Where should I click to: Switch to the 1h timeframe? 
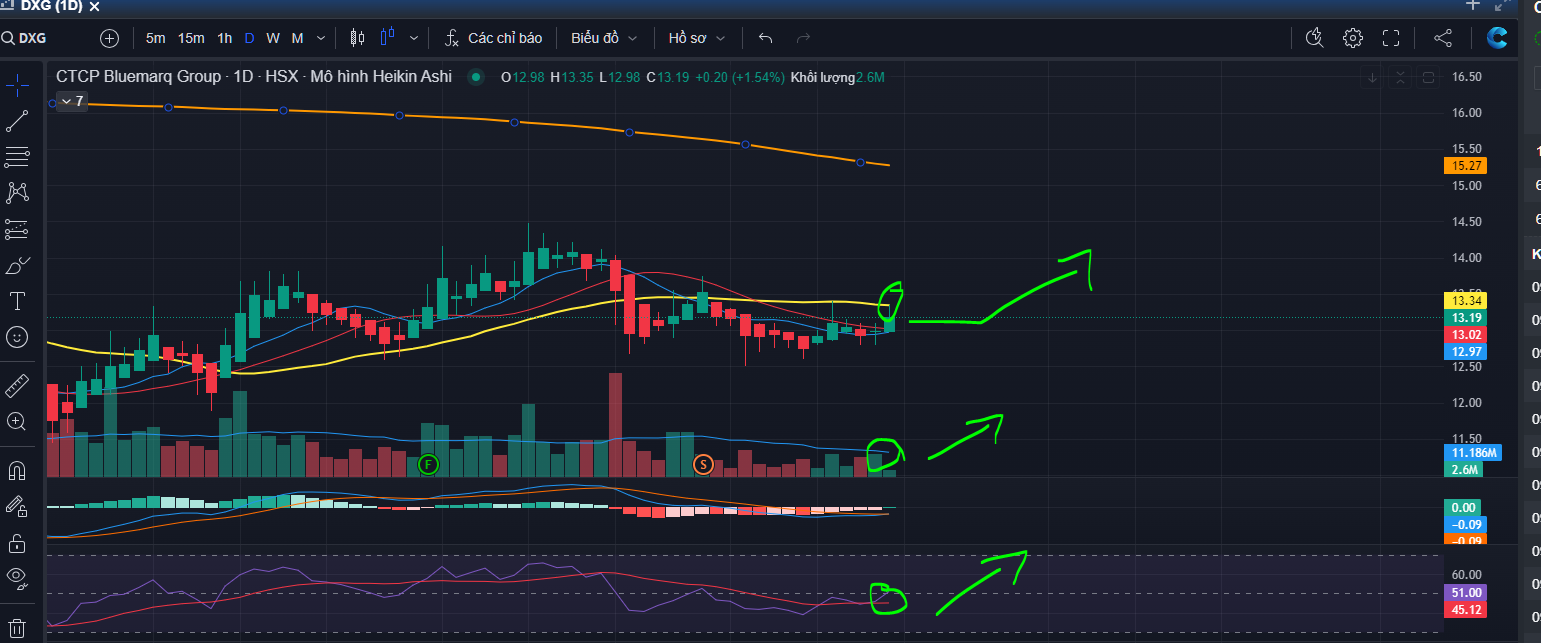click(x=225, y=38)
